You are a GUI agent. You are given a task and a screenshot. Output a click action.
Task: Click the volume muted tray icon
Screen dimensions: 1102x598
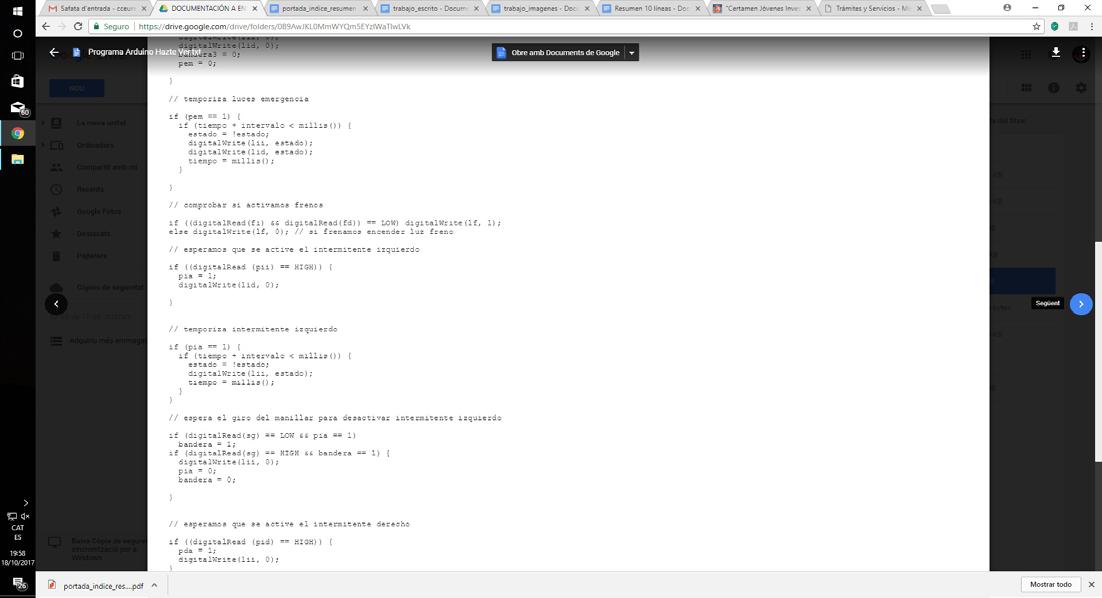(25, 516)
